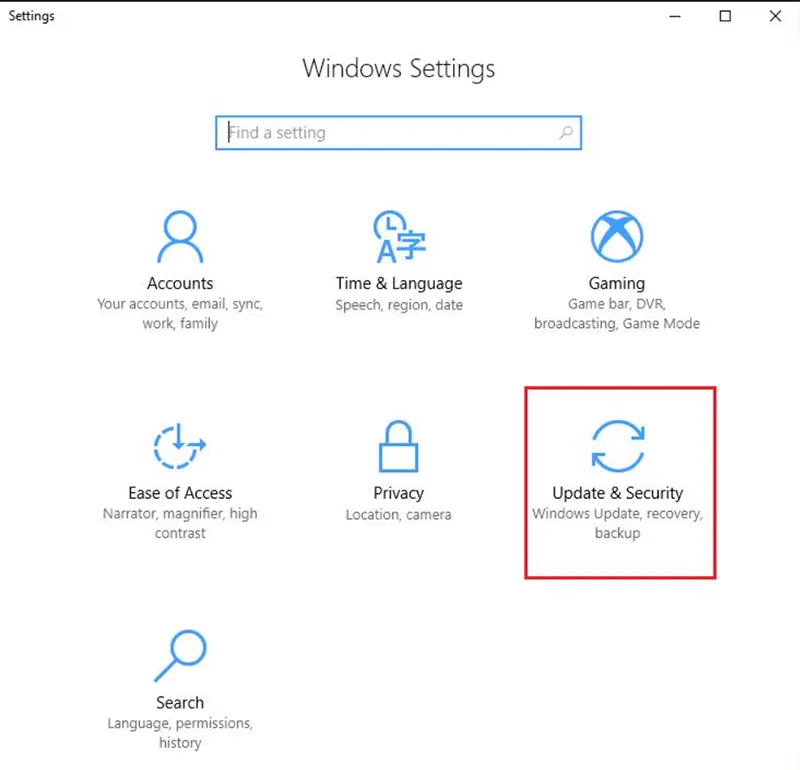800x770 pixels.
Task: Click the Ease of Access dashed clock icon
Action: (180, 447)
